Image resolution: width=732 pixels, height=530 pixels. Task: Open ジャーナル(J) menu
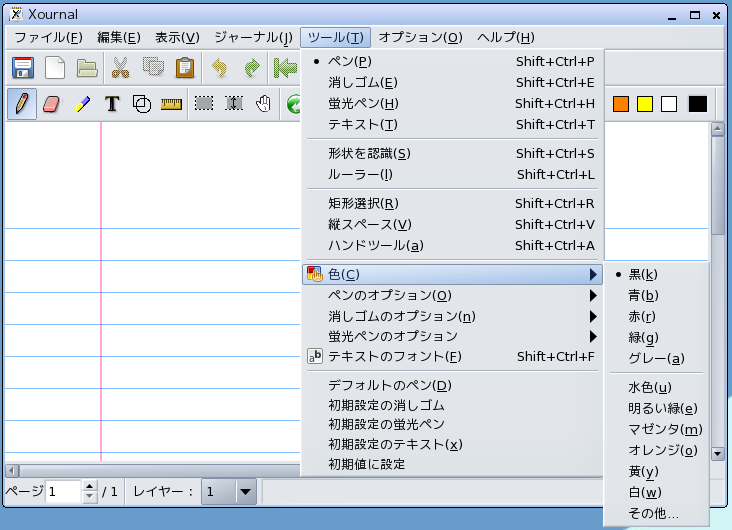[x=253, y=37]
